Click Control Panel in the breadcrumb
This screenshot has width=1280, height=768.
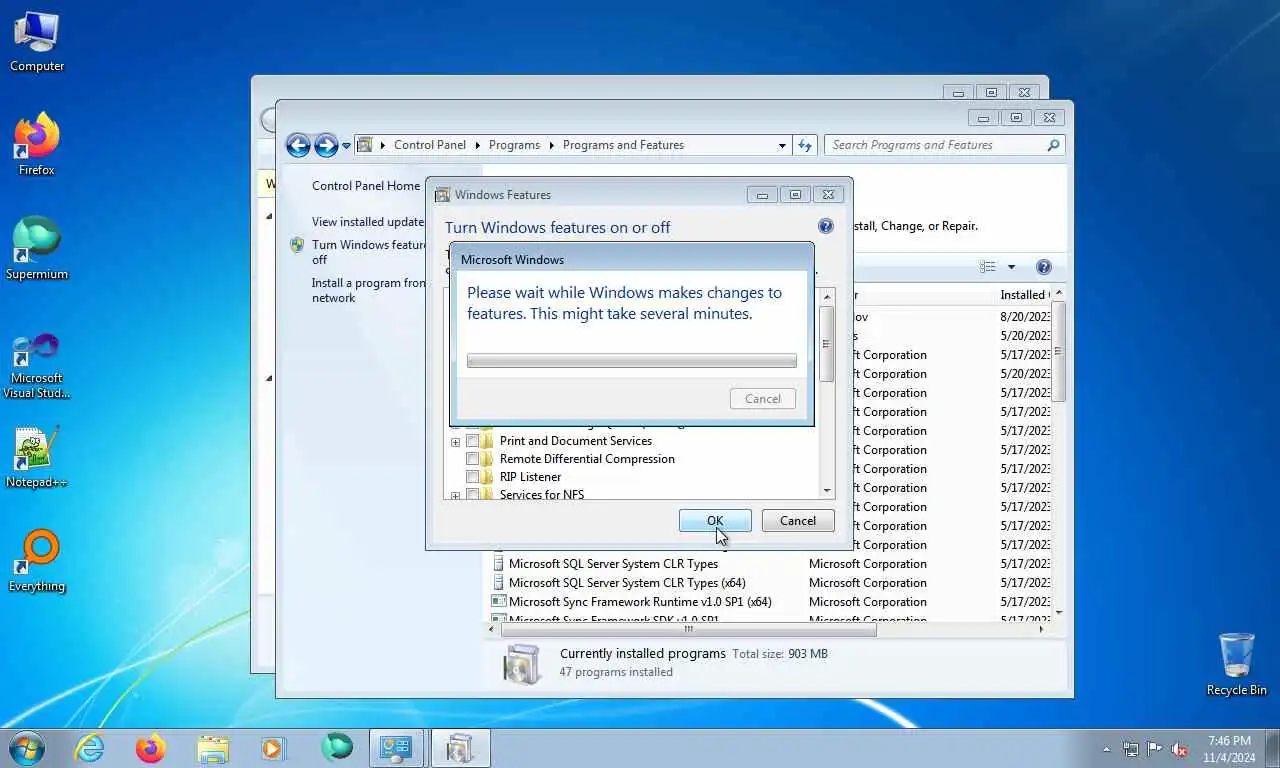coord(430,145)
